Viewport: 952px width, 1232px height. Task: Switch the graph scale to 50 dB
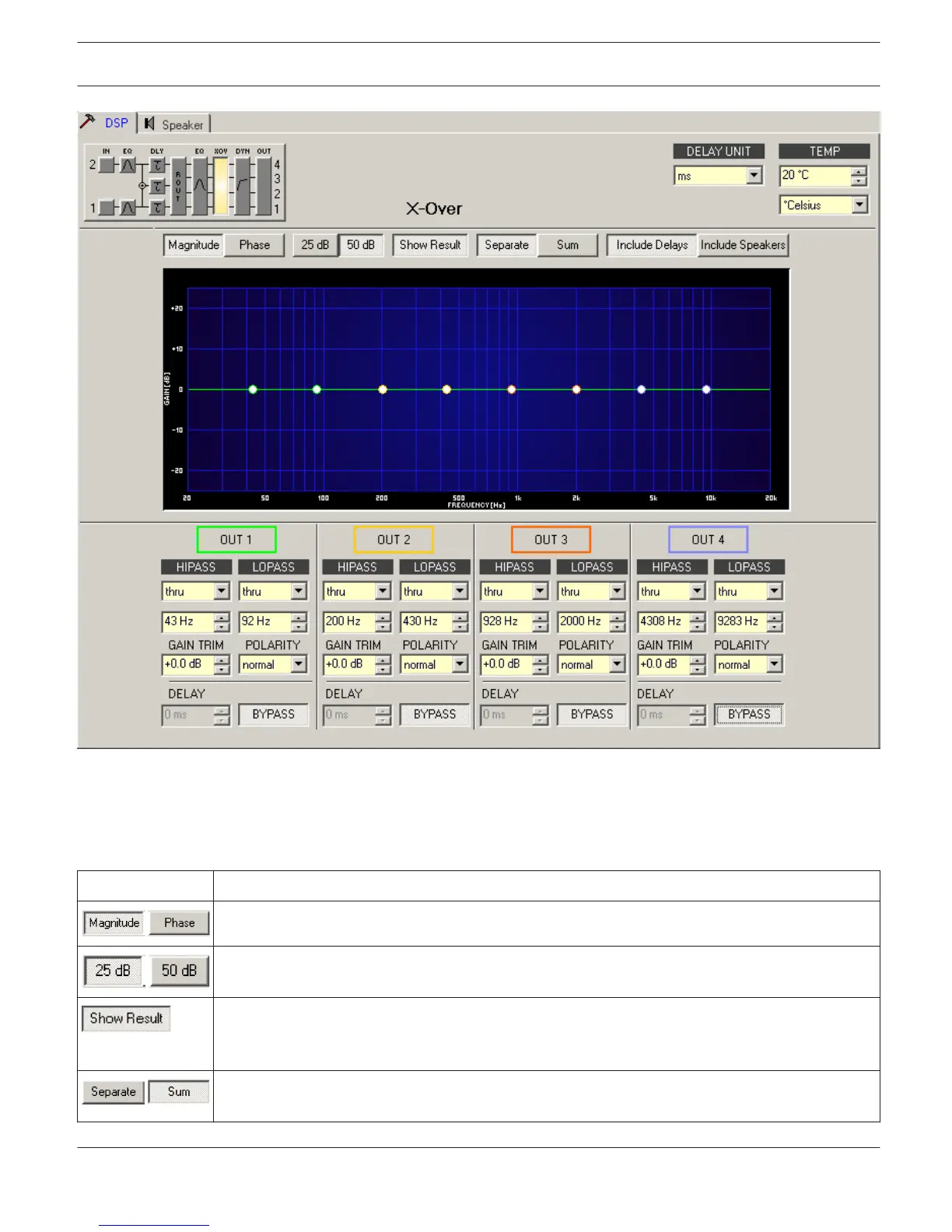click(361, 245)
